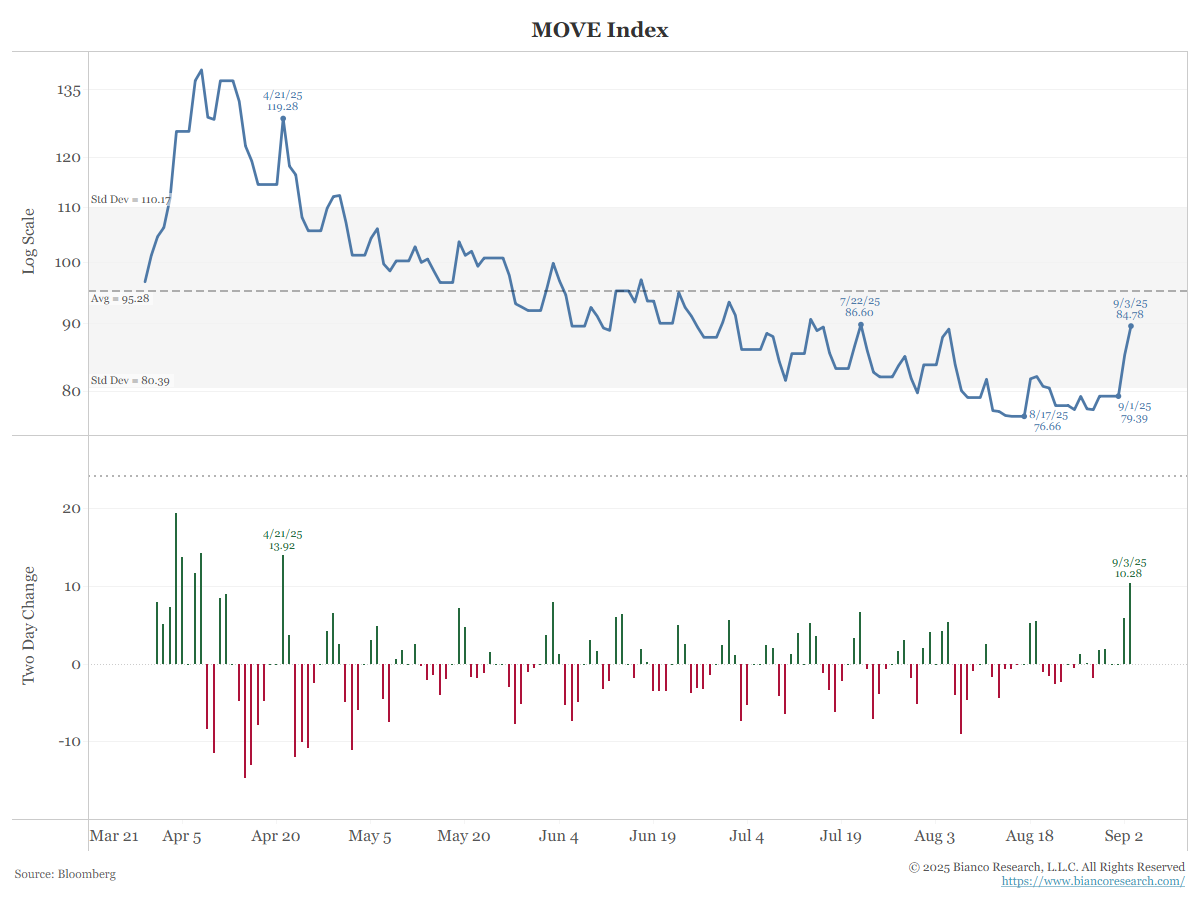1200x900 pixels.
Task: Click the Source: Bloomberg text
Action: point(65,874)
